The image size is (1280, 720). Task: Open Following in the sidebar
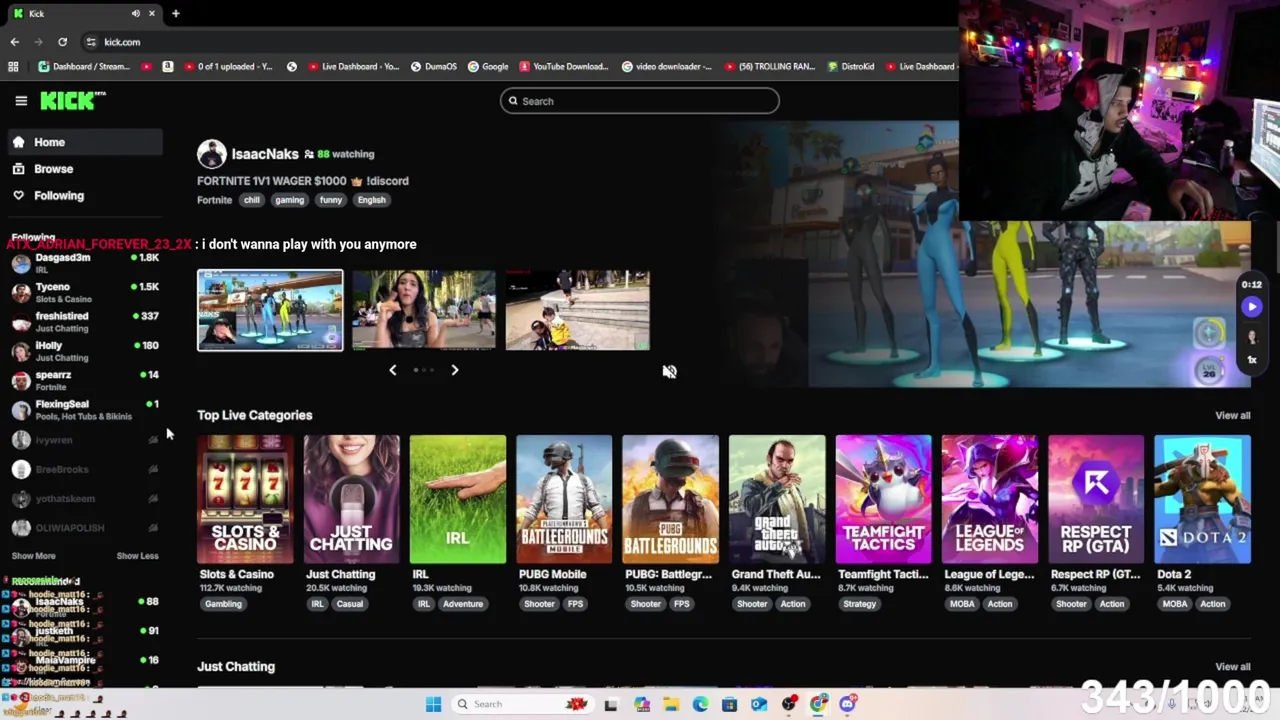(x=85, y=196)
